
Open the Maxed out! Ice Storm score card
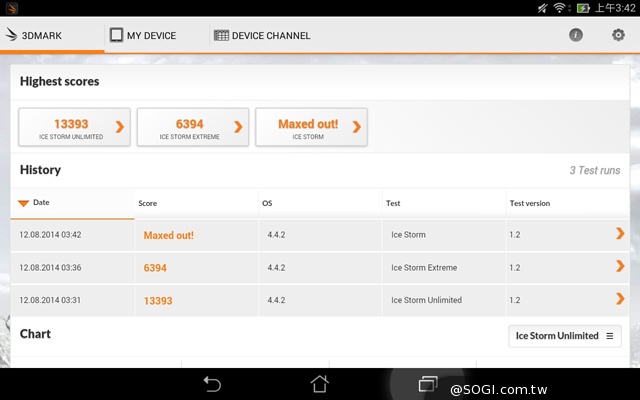pos(311,127)
